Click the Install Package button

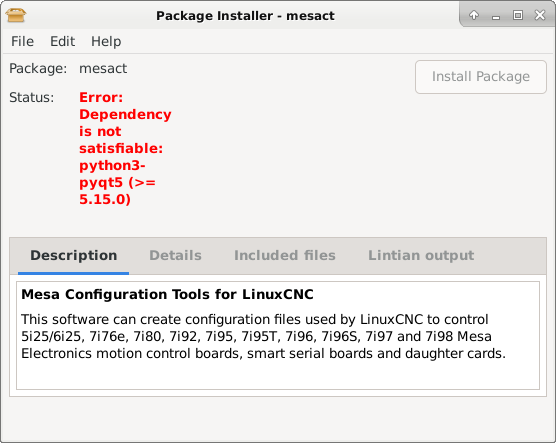click(481, 77)
